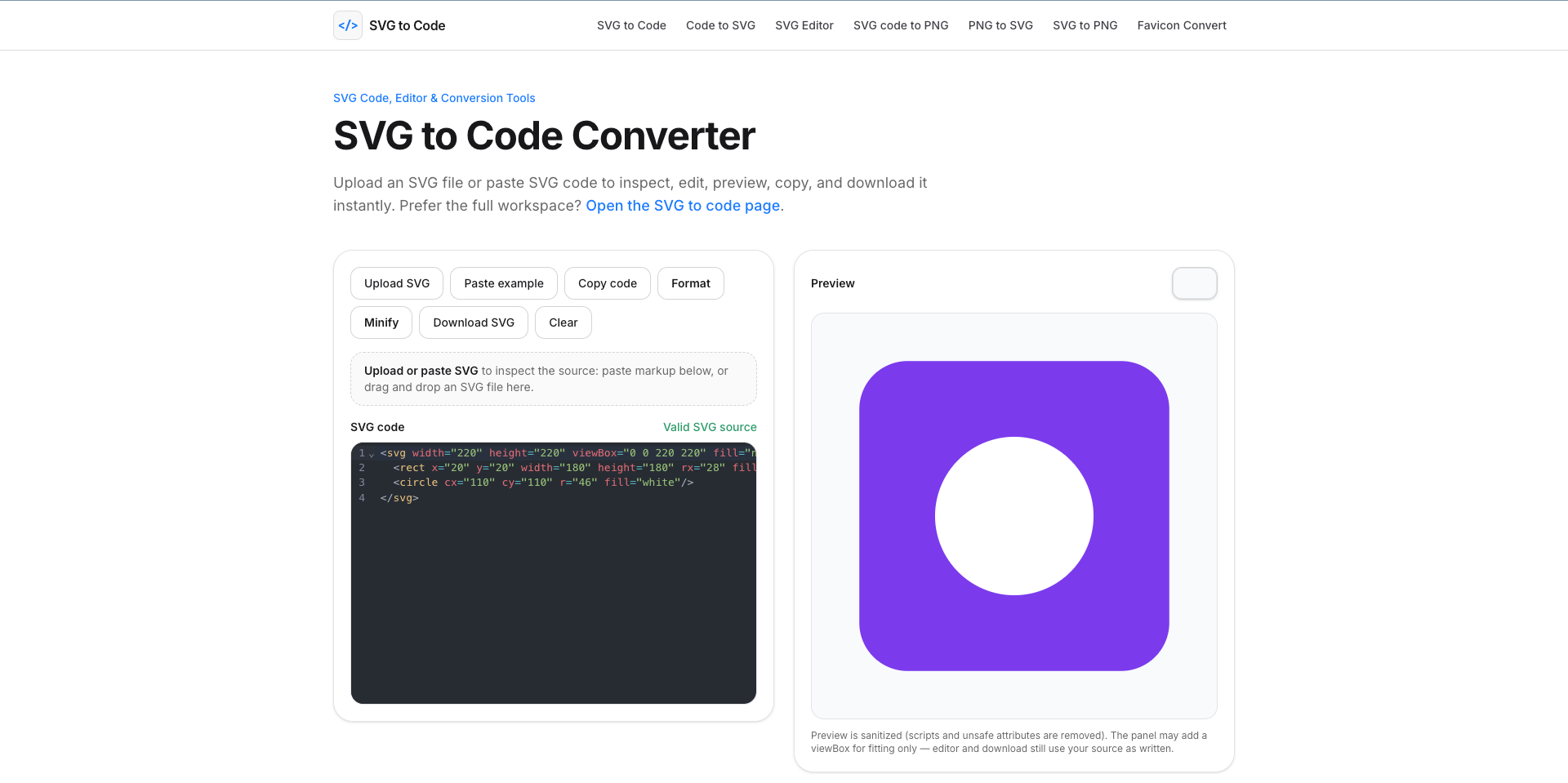Copy the SVG code to clipboard

click(x=607, y=283)
